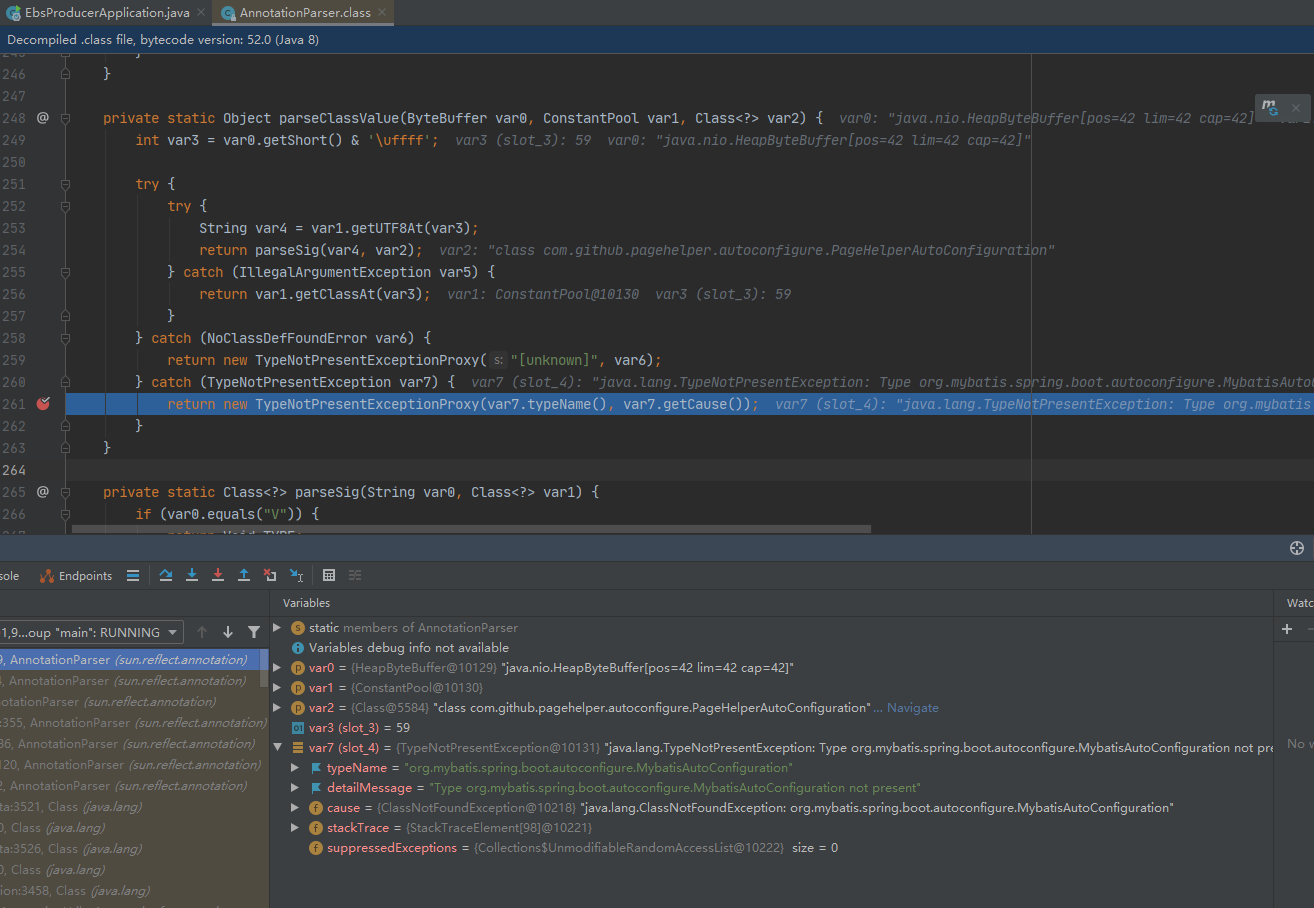
Task: Expand the detailMessage field
Action: pos(295,788)
